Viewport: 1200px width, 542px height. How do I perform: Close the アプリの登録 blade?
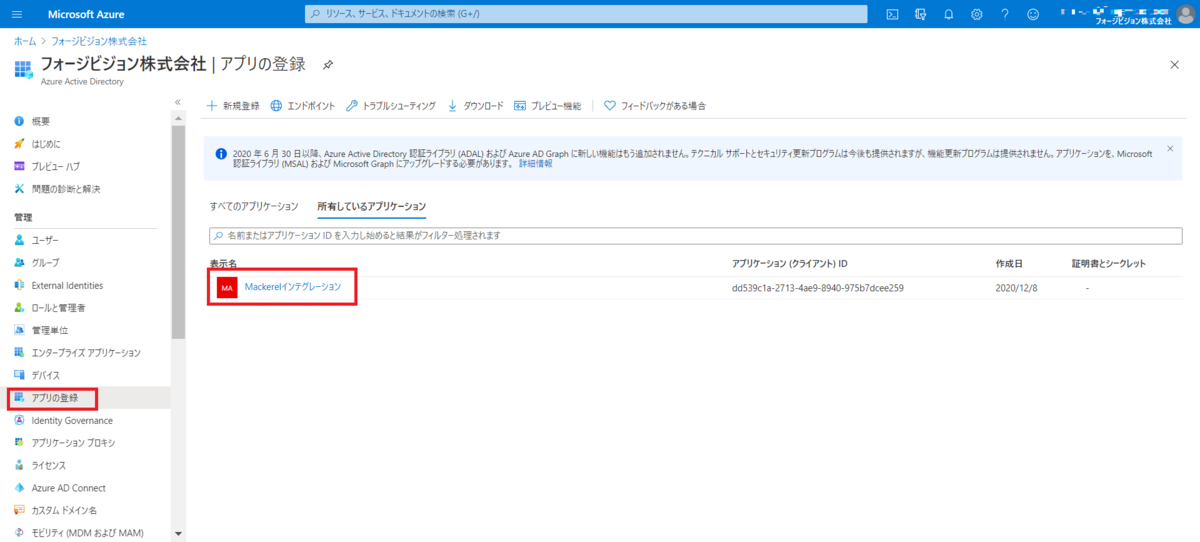[1174, 64]
